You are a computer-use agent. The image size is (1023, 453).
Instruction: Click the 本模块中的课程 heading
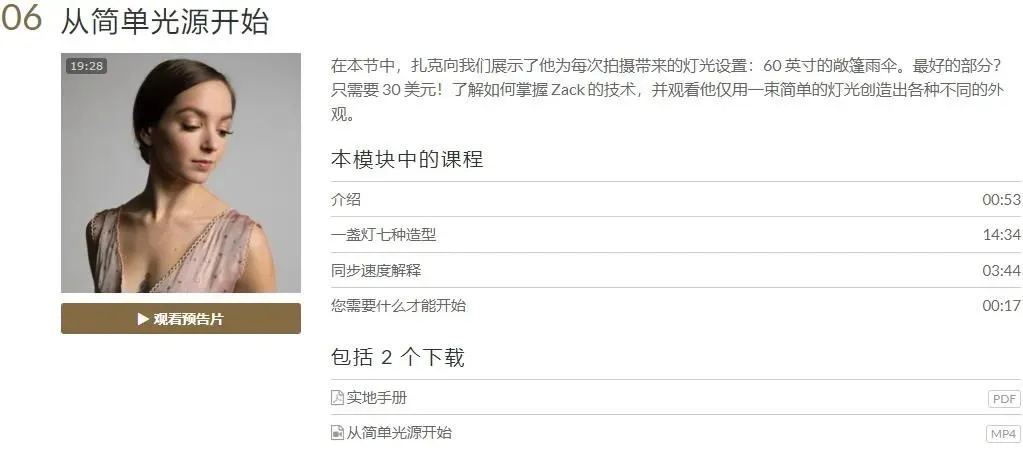407,159
